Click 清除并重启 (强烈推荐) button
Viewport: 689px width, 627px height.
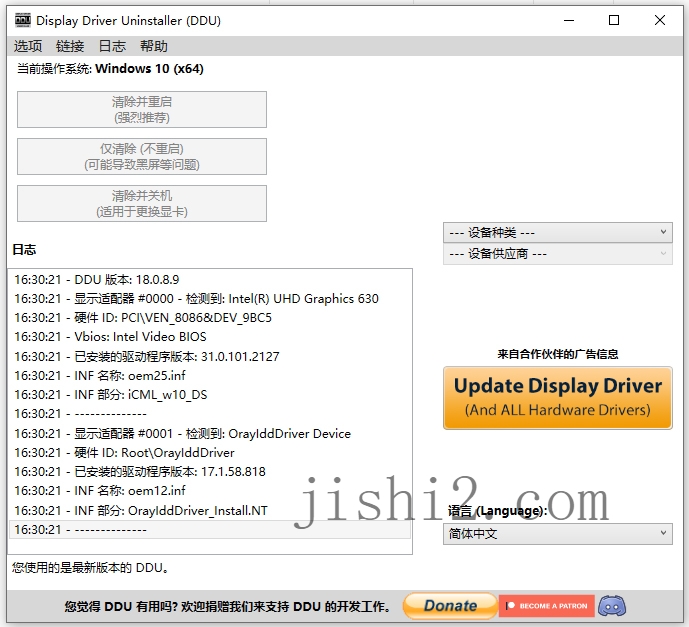pos(142,109)
